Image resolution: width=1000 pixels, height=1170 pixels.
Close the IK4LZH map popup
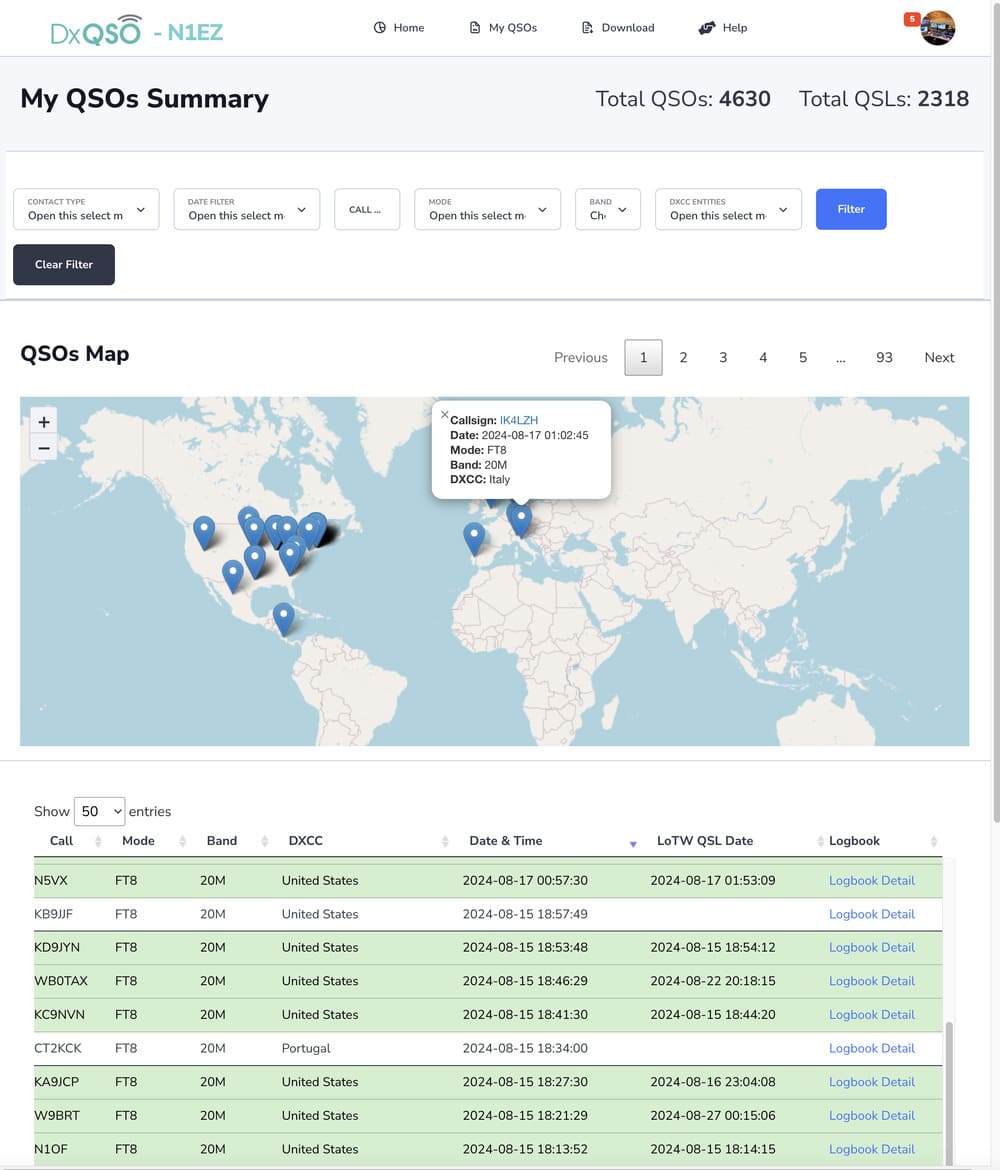pos(445,414)
